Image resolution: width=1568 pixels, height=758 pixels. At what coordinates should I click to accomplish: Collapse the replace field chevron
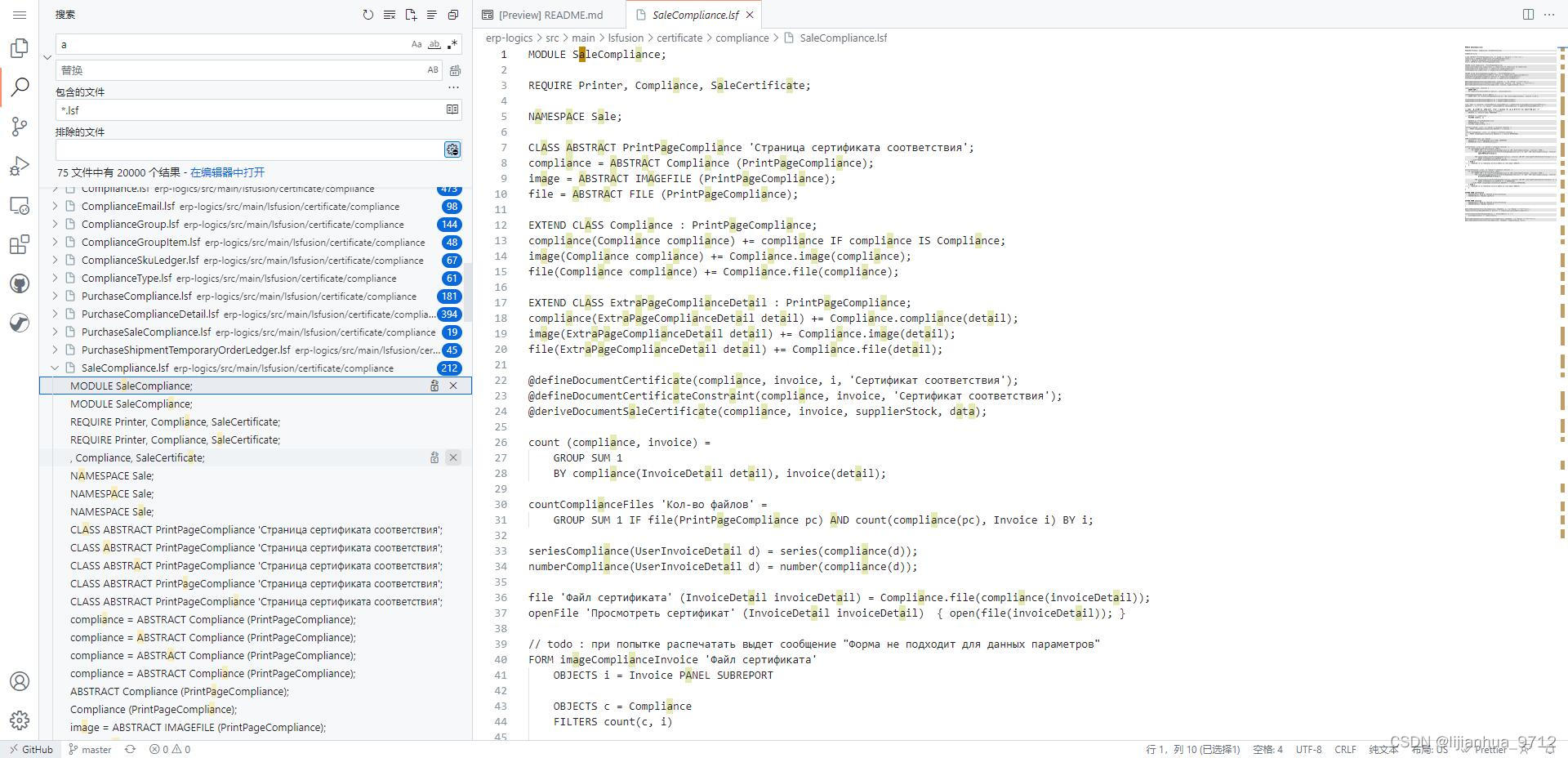tap(47, 57)
